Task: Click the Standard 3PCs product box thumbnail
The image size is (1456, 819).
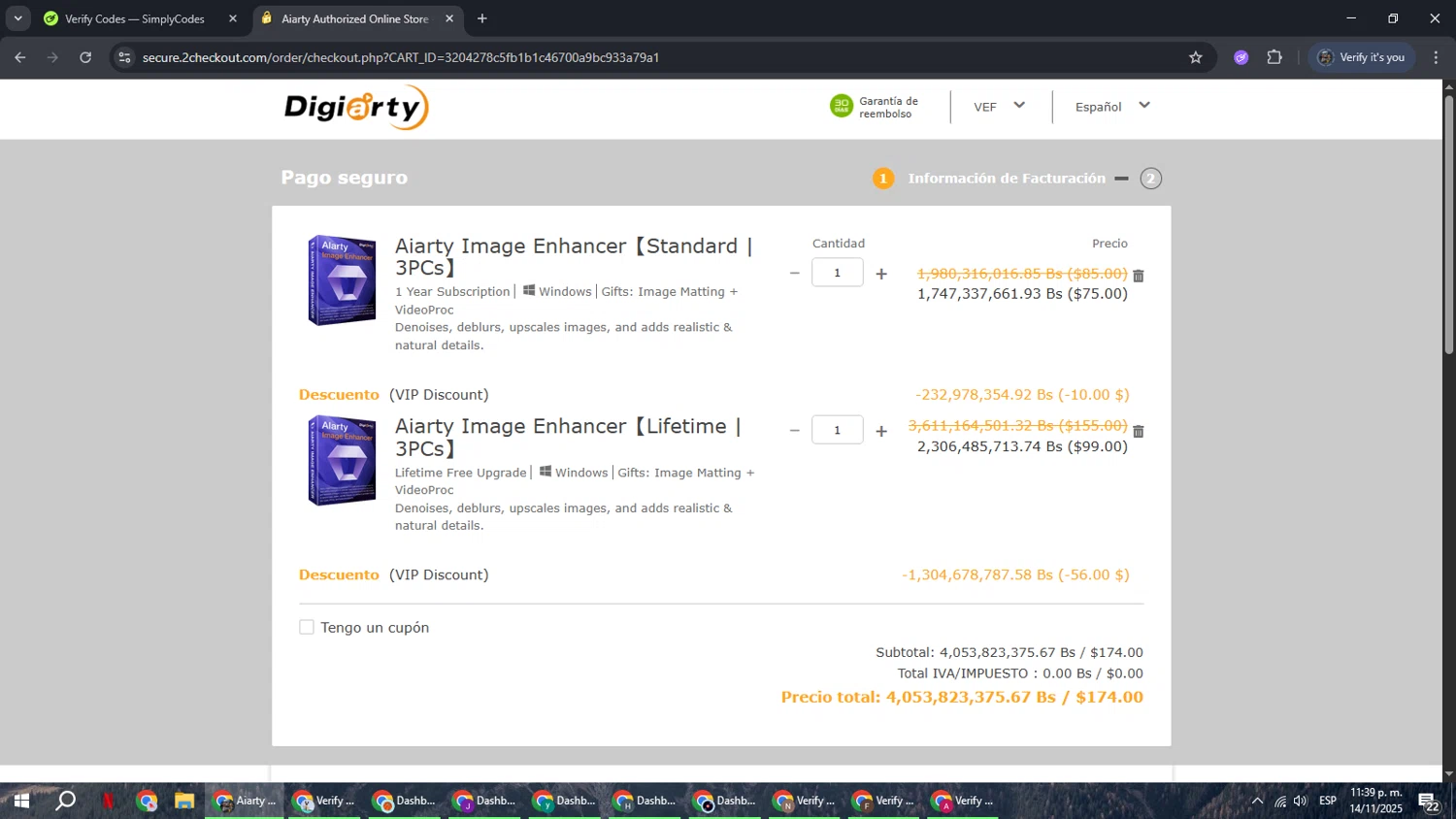Action: tap(342, 279)
